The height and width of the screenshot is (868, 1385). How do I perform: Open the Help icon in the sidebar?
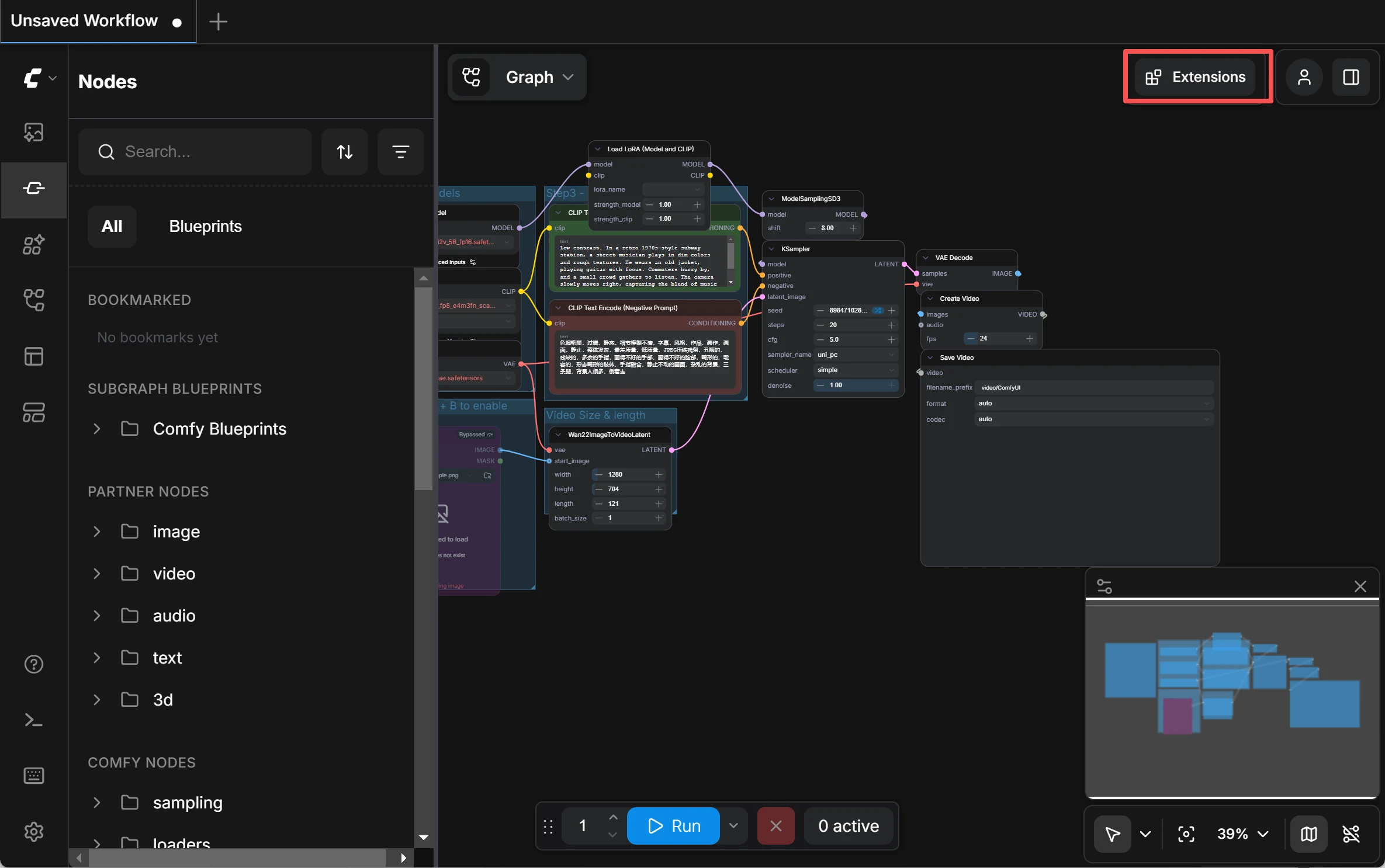click(33, 665)
